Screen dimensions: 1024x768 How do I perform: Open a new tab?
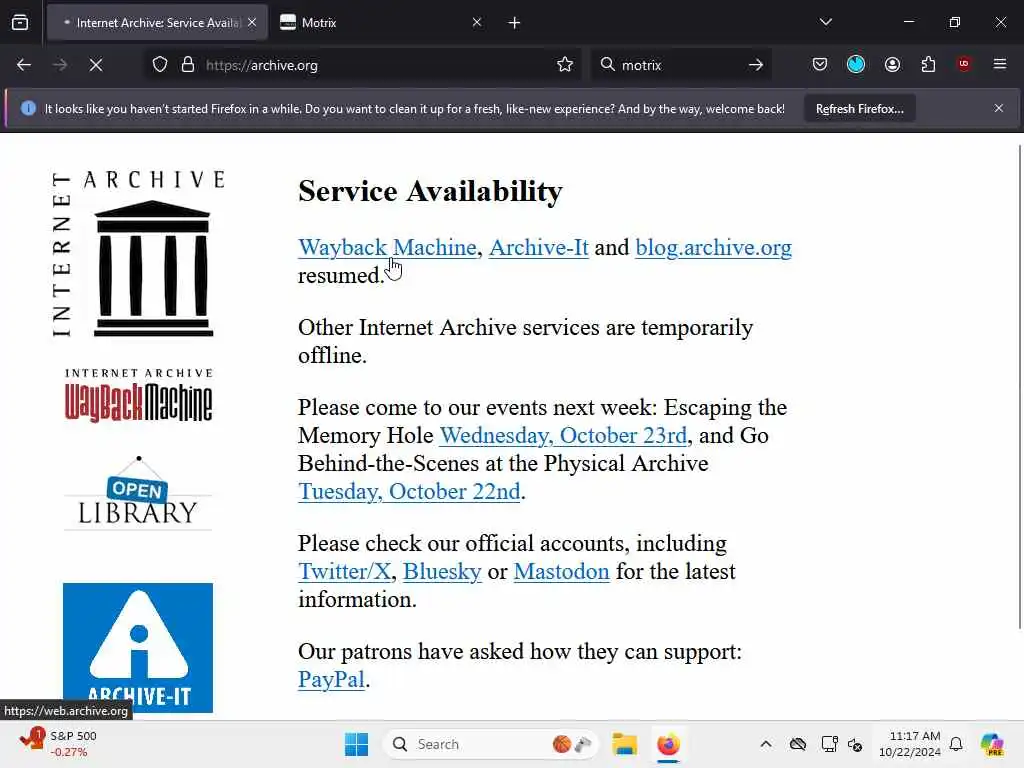tap(515, 23)
